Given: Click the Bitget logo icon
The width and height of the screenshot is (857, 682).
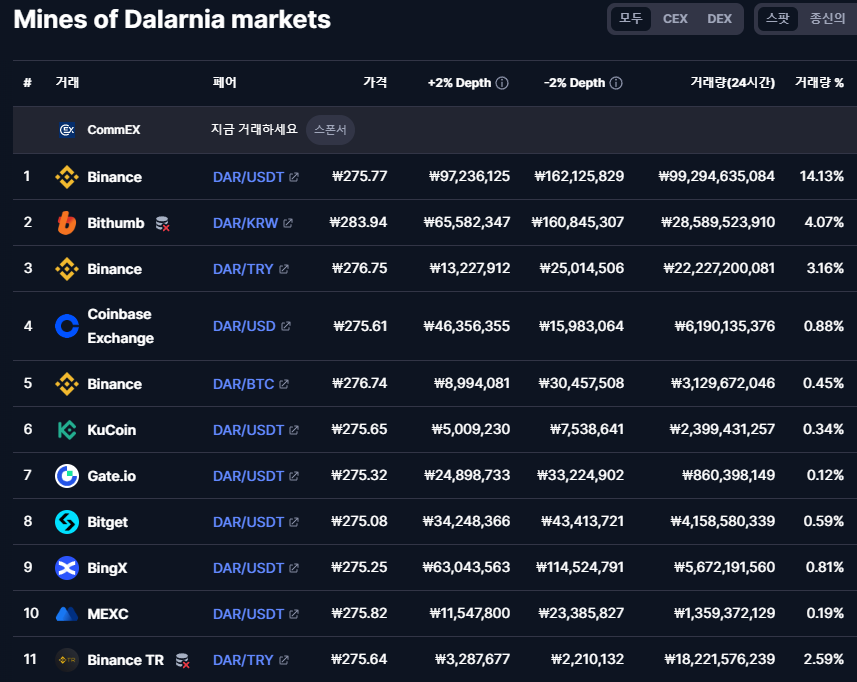Looking at the screenshot, I should (67, 522).
